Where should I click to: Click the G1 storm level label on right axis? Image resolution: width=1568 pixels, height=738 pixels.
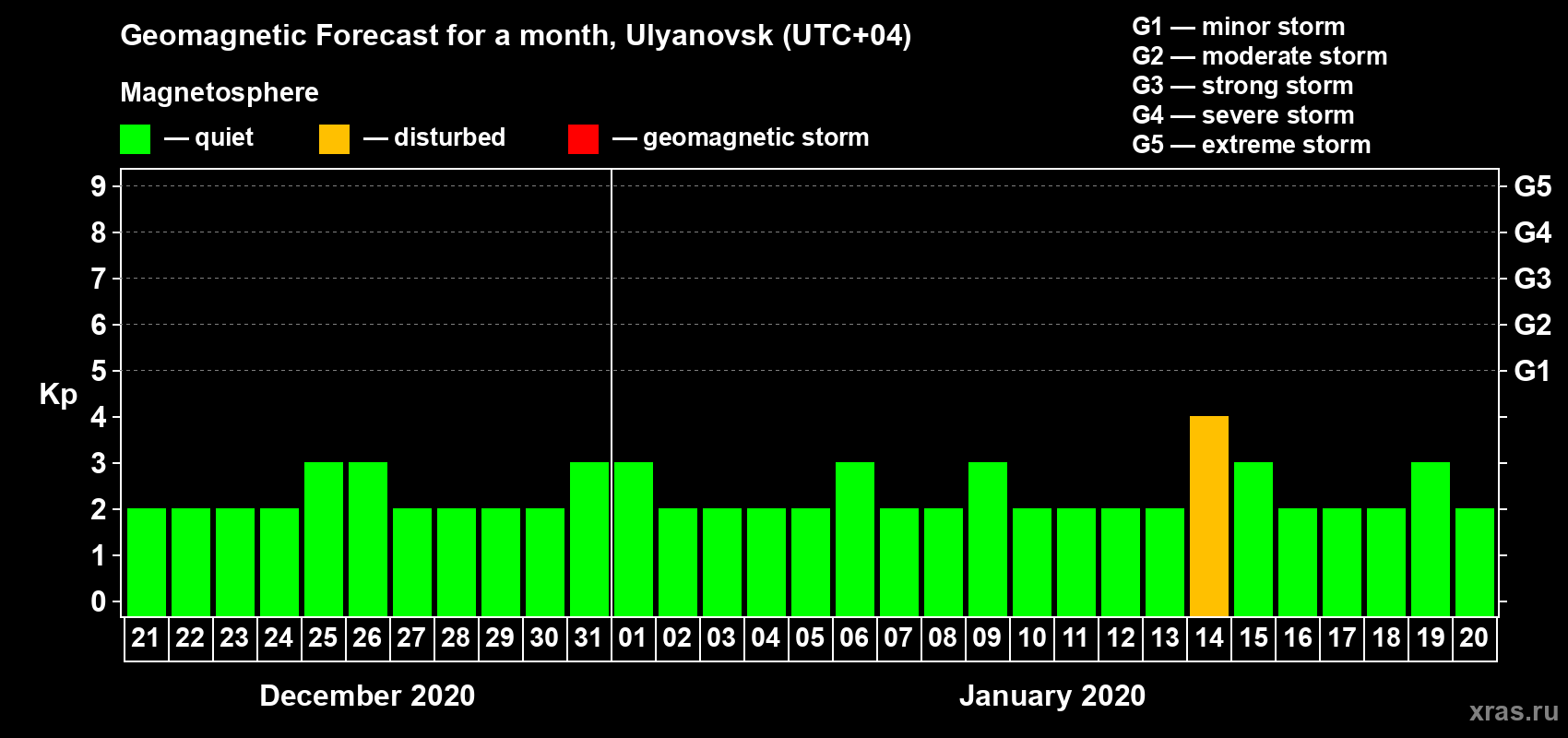(x=1533, y=371)
